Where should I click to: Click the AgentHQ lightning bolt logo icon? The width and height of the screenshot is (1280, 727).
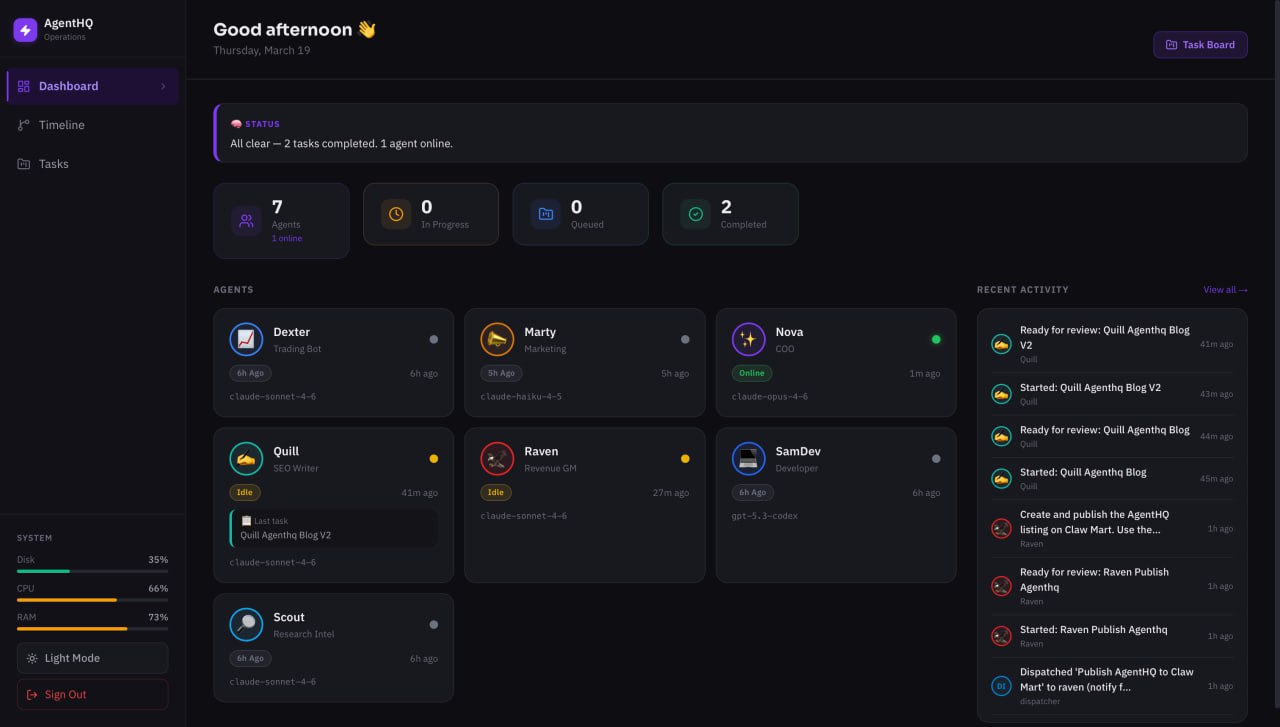pos(24,30)
